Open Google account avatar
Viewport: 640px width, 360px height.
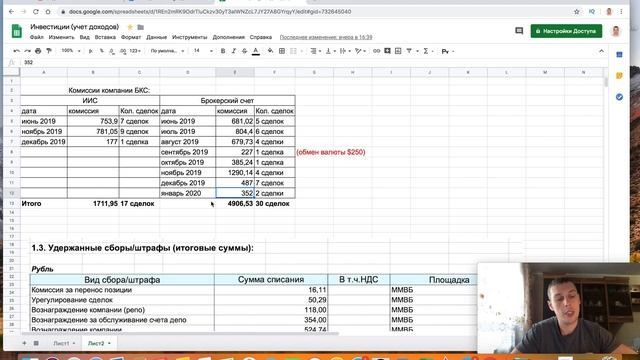pos(616,31)
